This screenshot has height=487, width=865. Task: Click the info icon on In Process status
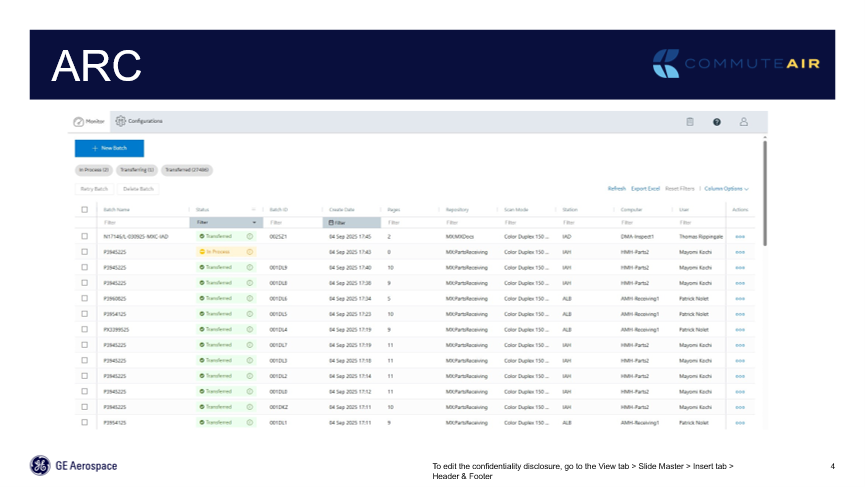tap(249, 252)
